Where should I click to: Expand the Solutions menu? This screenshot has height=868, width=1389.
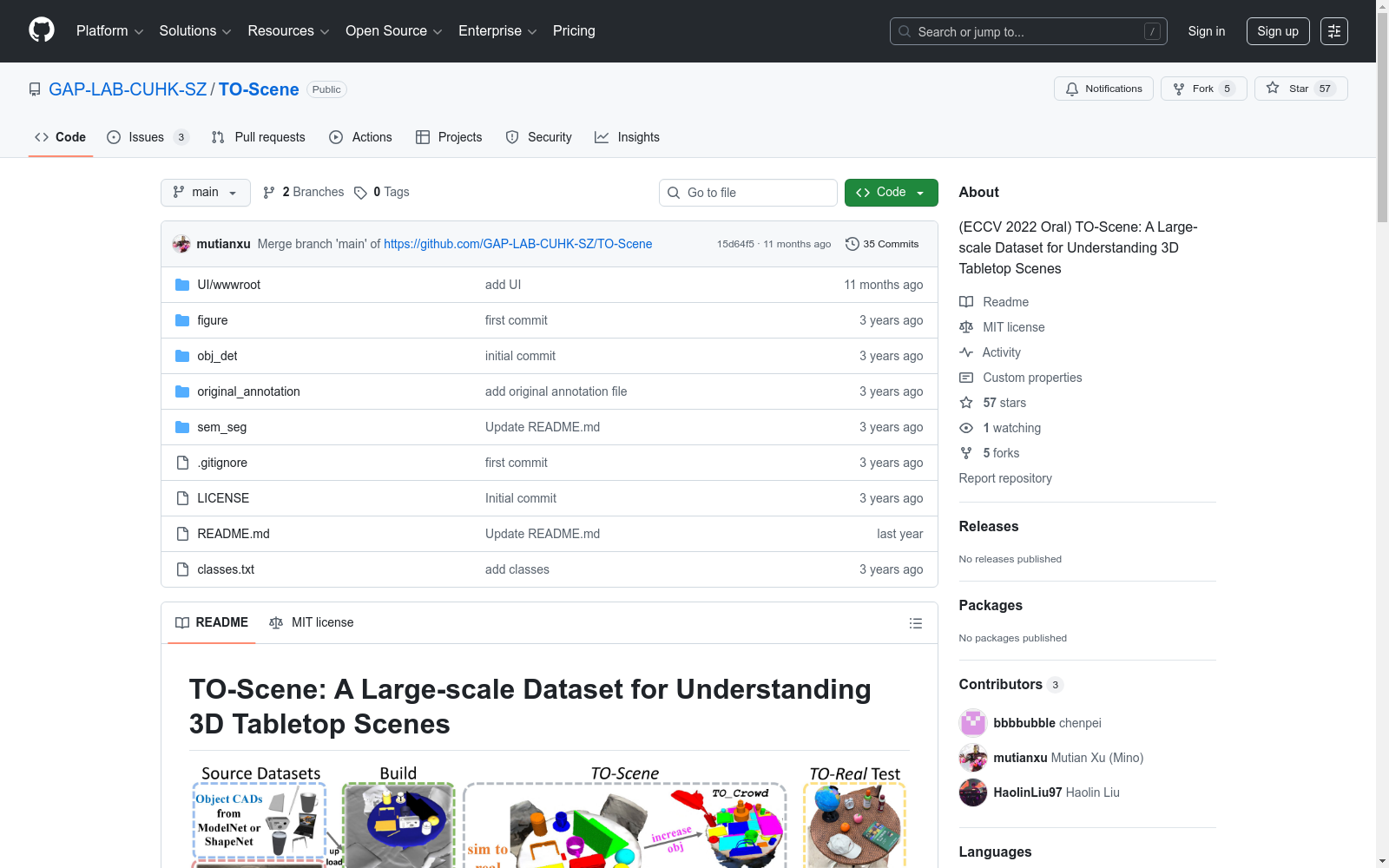click(x=195, y=31)
